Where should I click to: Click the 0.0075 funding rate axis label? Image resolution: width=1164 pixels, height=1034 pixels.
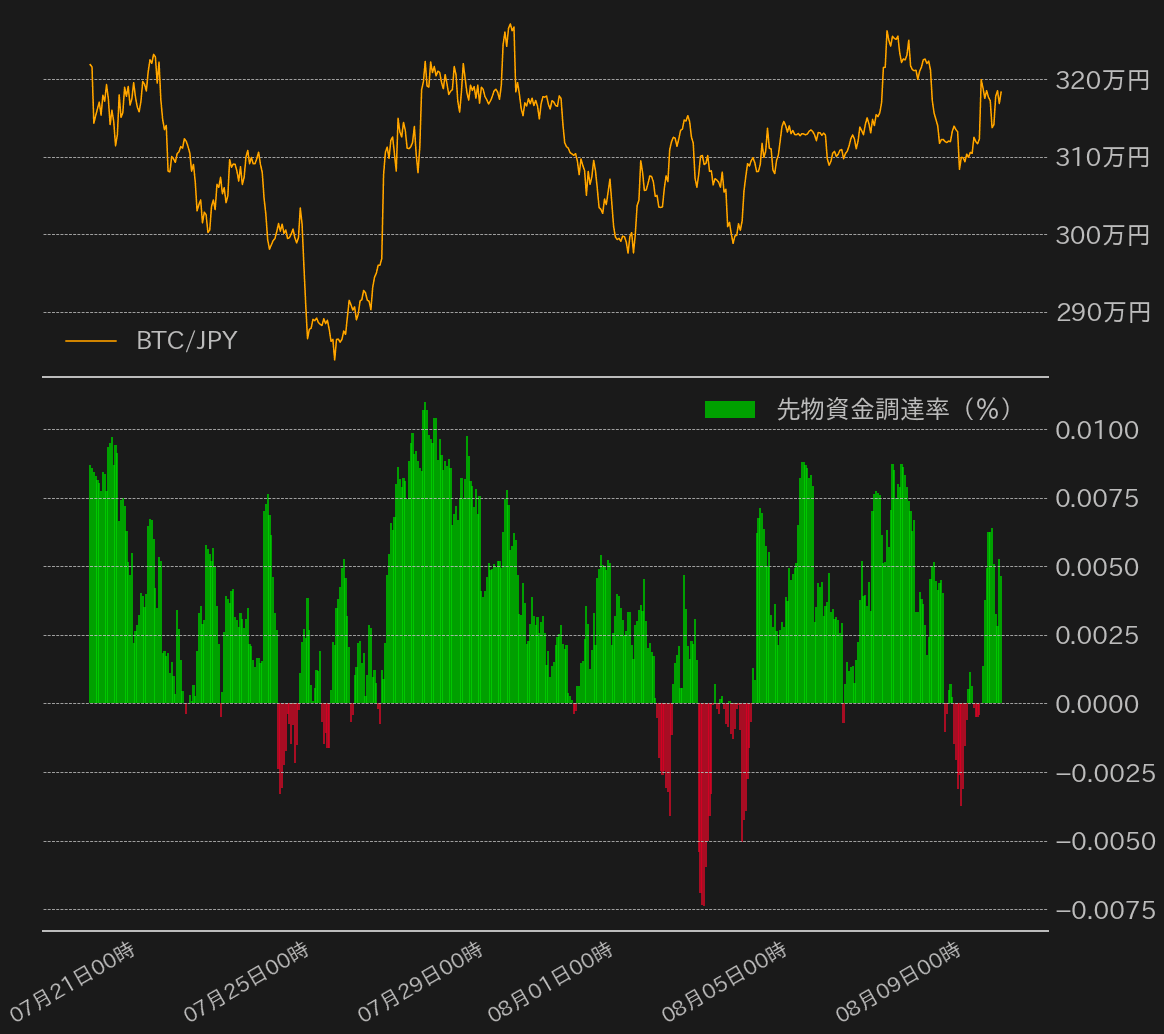pos(1097,499)
